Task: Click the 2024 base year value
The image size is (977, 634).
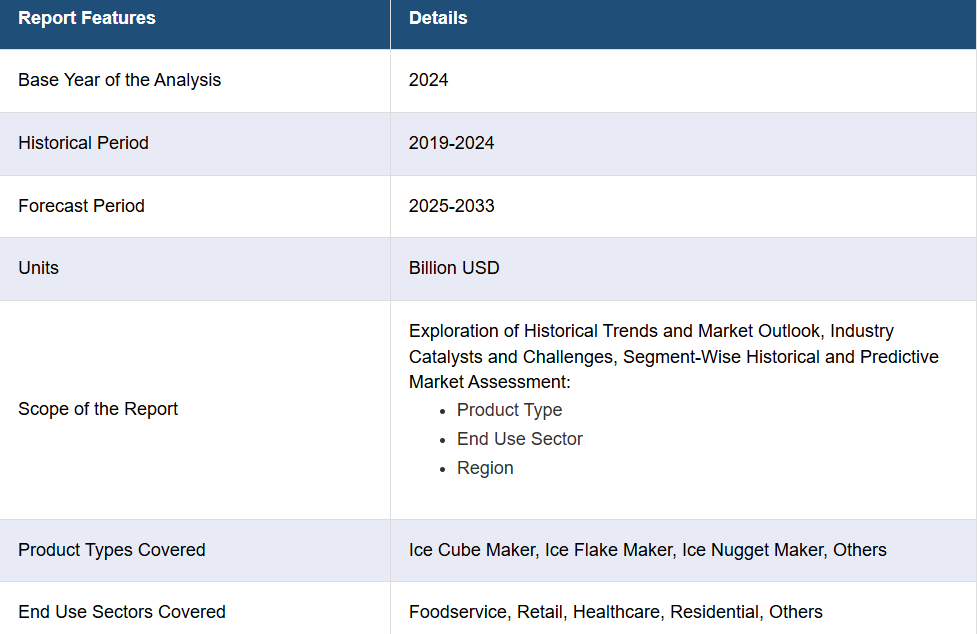Action: (x=428, y=80)
